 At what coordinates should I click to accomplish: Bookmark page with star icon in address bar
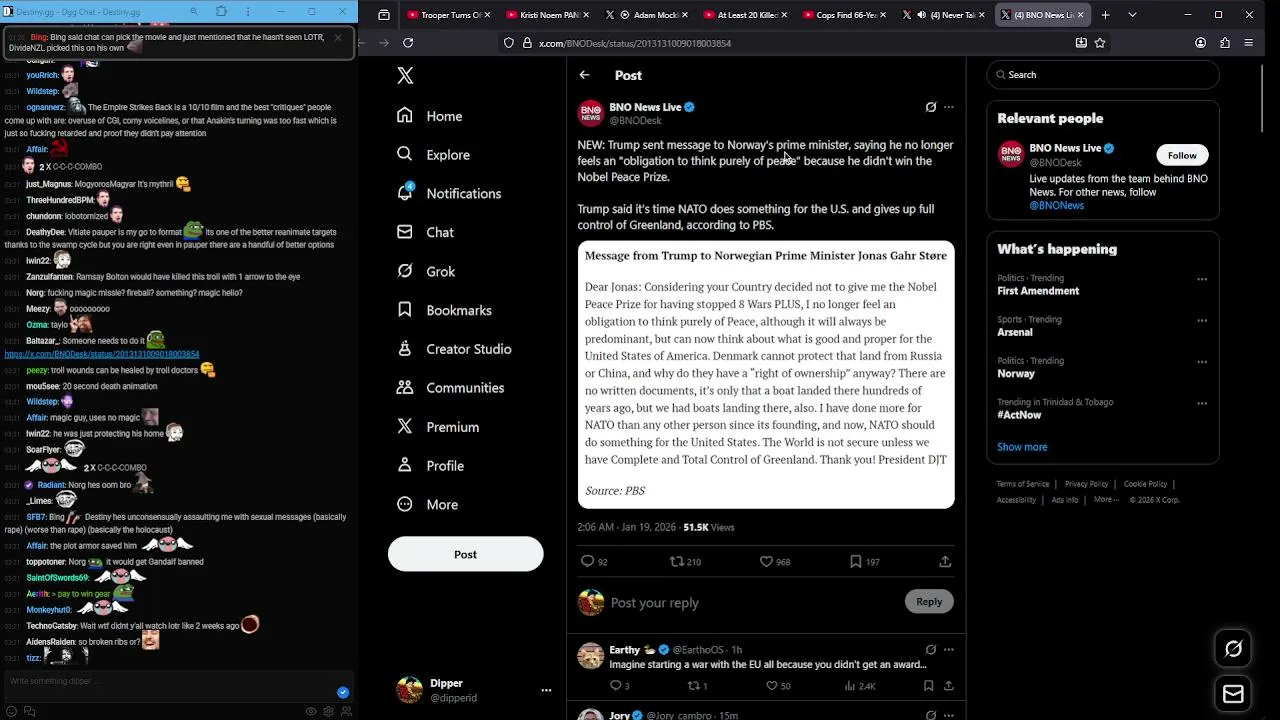(x=1100, y=43)
